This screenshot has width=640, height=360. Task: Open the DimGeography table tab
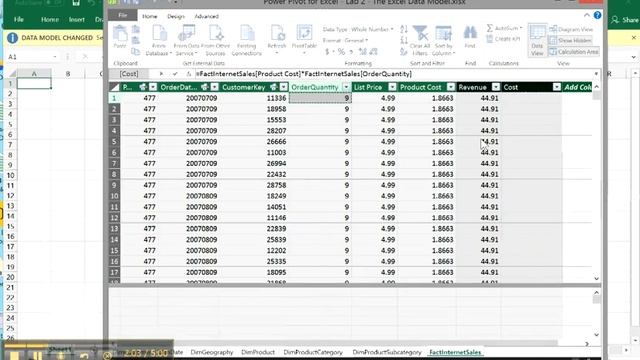point(212,352)
